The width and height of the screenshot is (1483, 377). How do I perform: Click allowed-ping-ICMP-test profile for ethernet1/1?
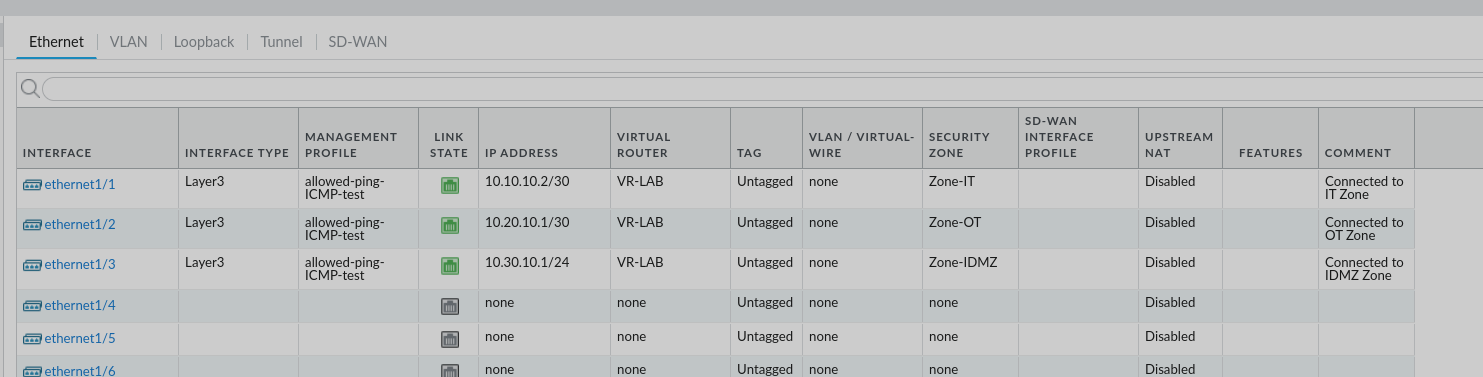pyautogui.click(x=344, y=188)
